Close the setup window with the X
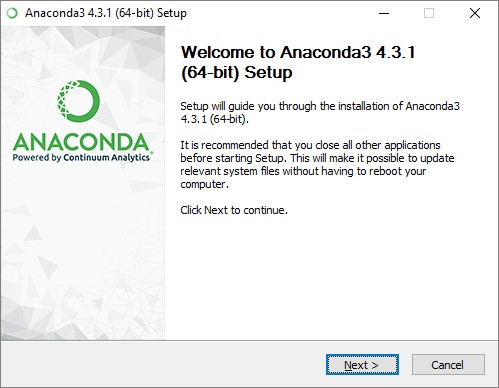Image resolution: width=499 pixels, height=388 pixels. (475, 13)
